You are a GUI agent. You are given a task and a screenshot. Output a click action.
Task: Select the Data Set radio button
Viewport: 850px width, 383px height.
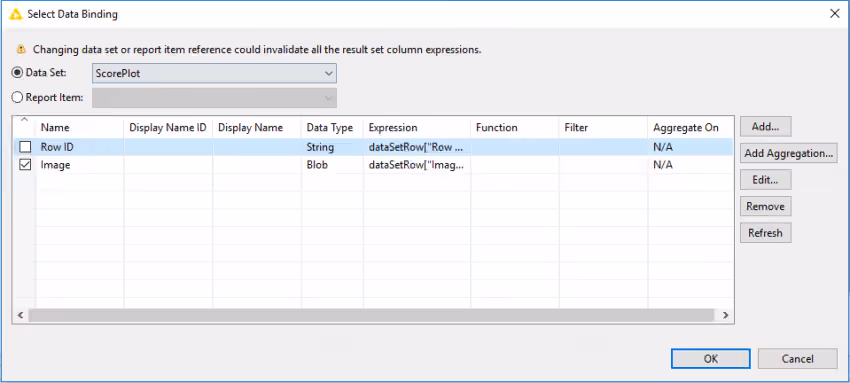[18, 73]
